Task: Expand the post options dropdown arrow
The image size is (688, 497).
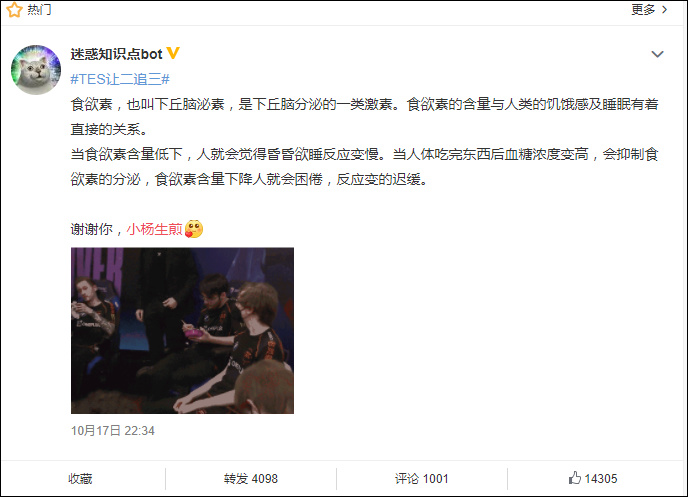Action: click(x=657, y=54)
